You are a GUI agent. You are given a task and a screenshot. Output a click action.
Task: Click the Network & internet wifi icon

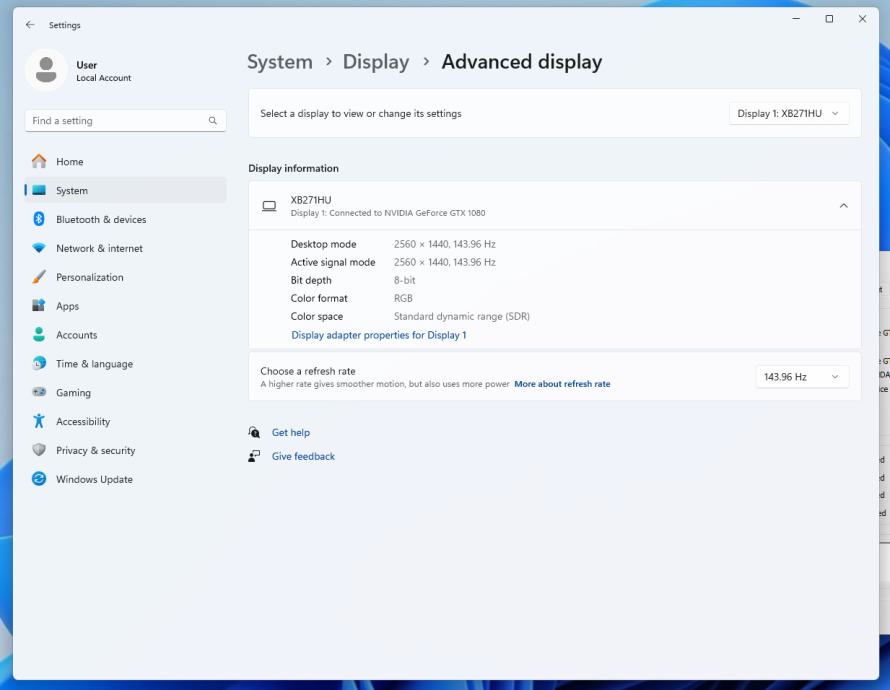39,249
